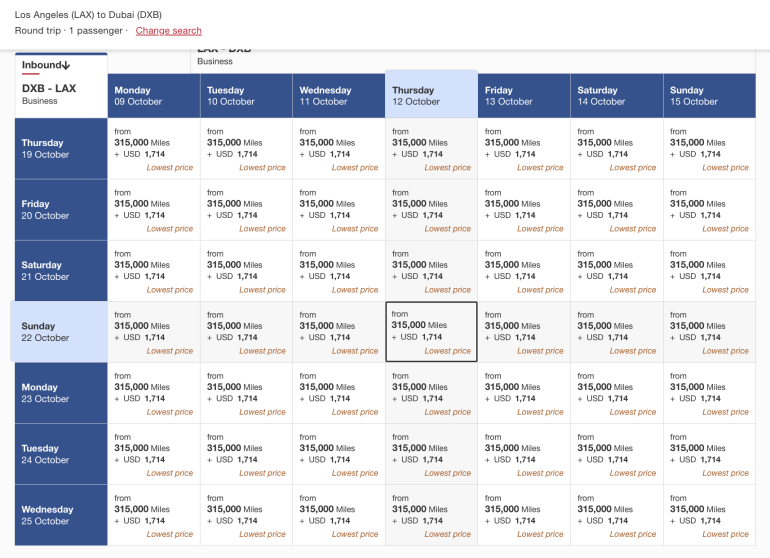Select Saturday 14 October column header
This screenshot has width=770, height=558.
coord(616,96)
